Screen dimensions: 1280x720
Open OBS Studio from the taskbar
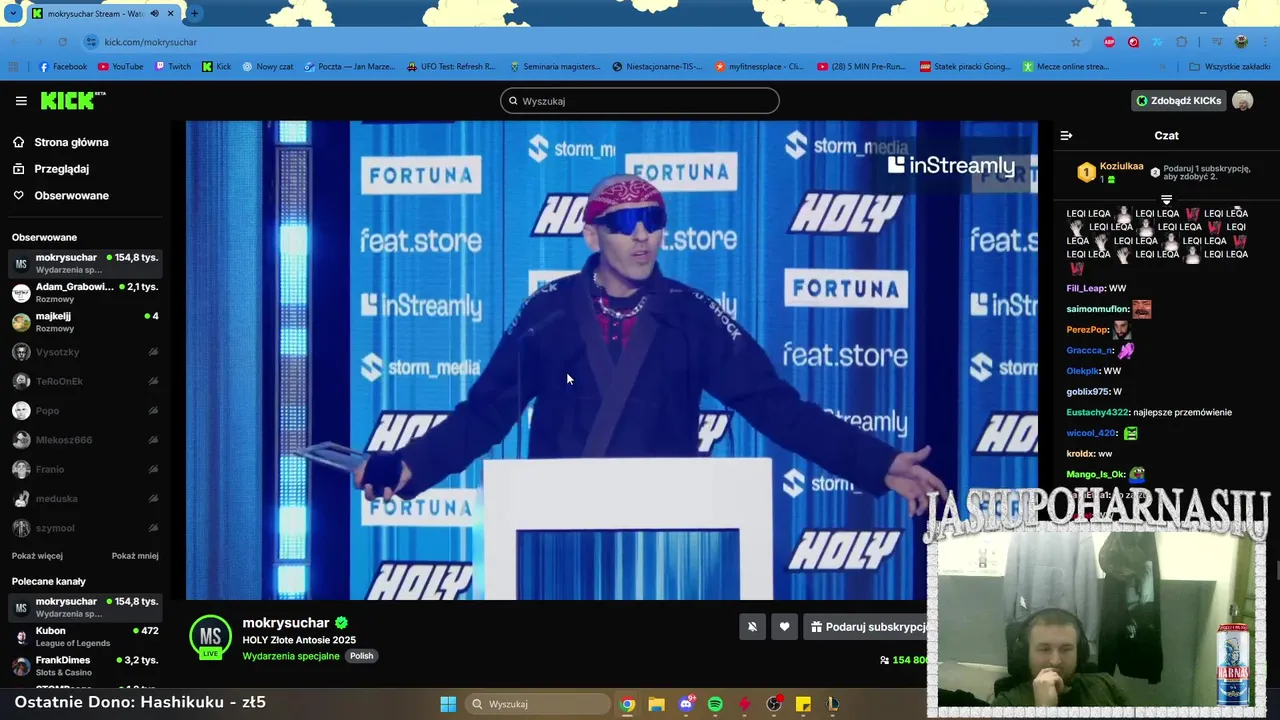(774, 704)
